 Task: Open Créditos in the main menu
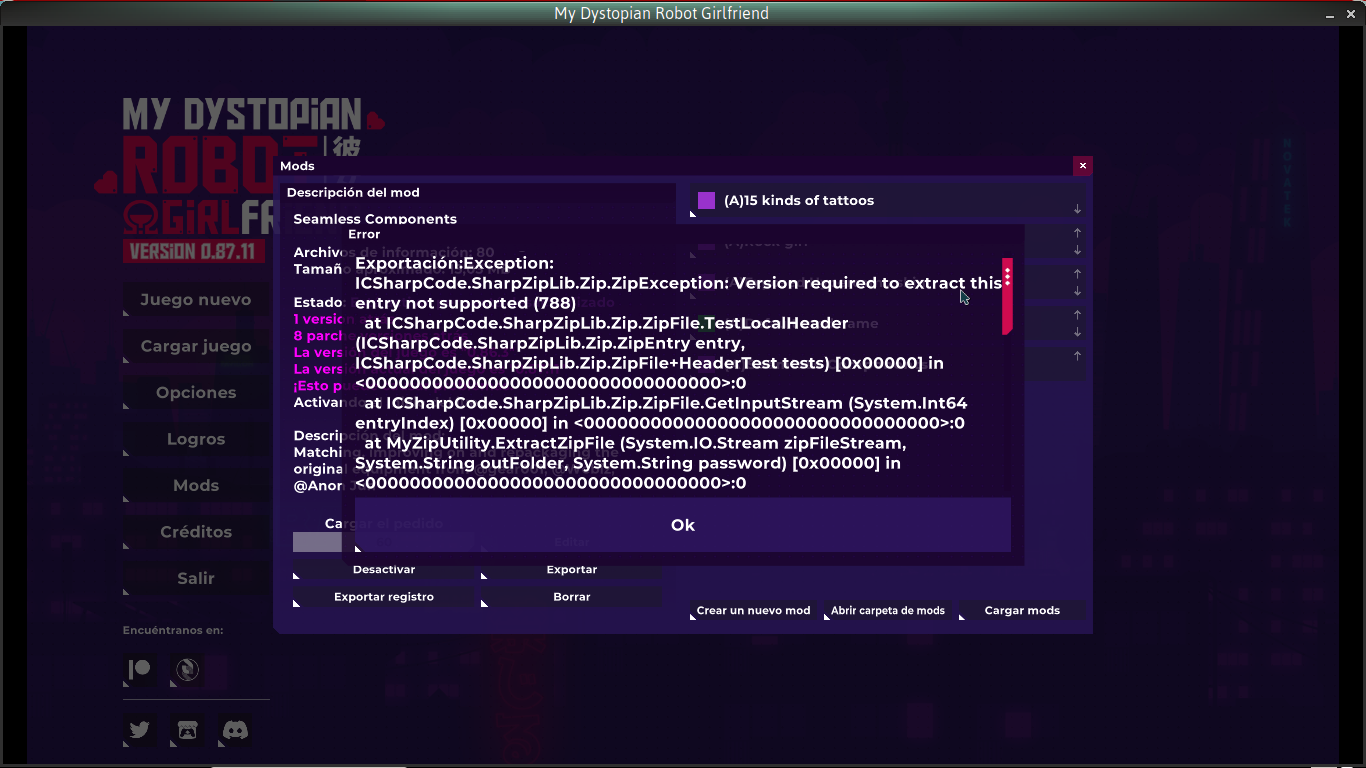click(196, 532)
